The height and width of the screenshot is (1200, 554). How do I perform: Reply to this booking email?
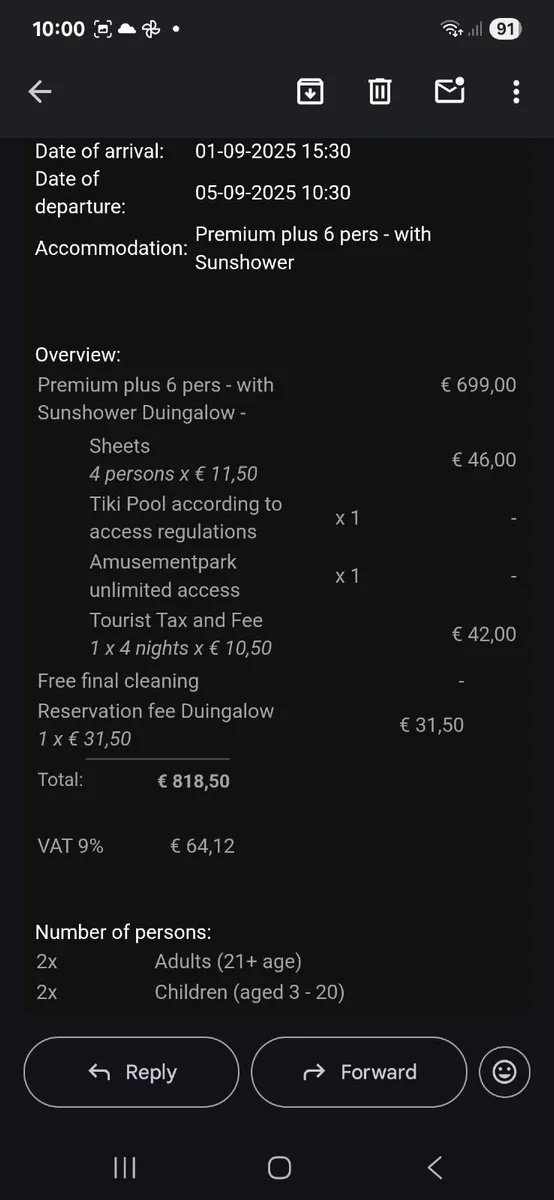[132, 1072]
